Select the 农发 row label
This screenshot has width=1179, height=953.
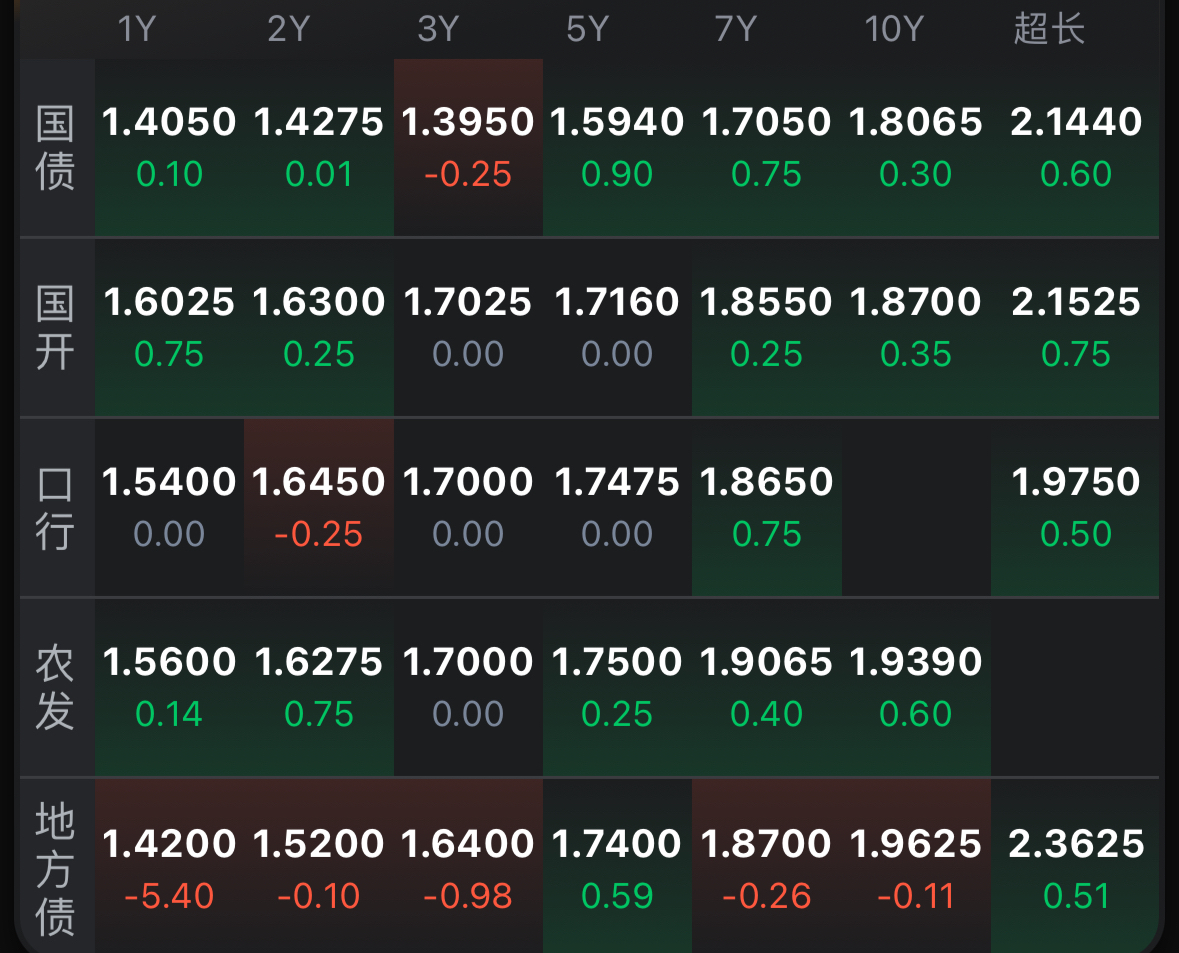pyautogui.click(x=56, y=688)
